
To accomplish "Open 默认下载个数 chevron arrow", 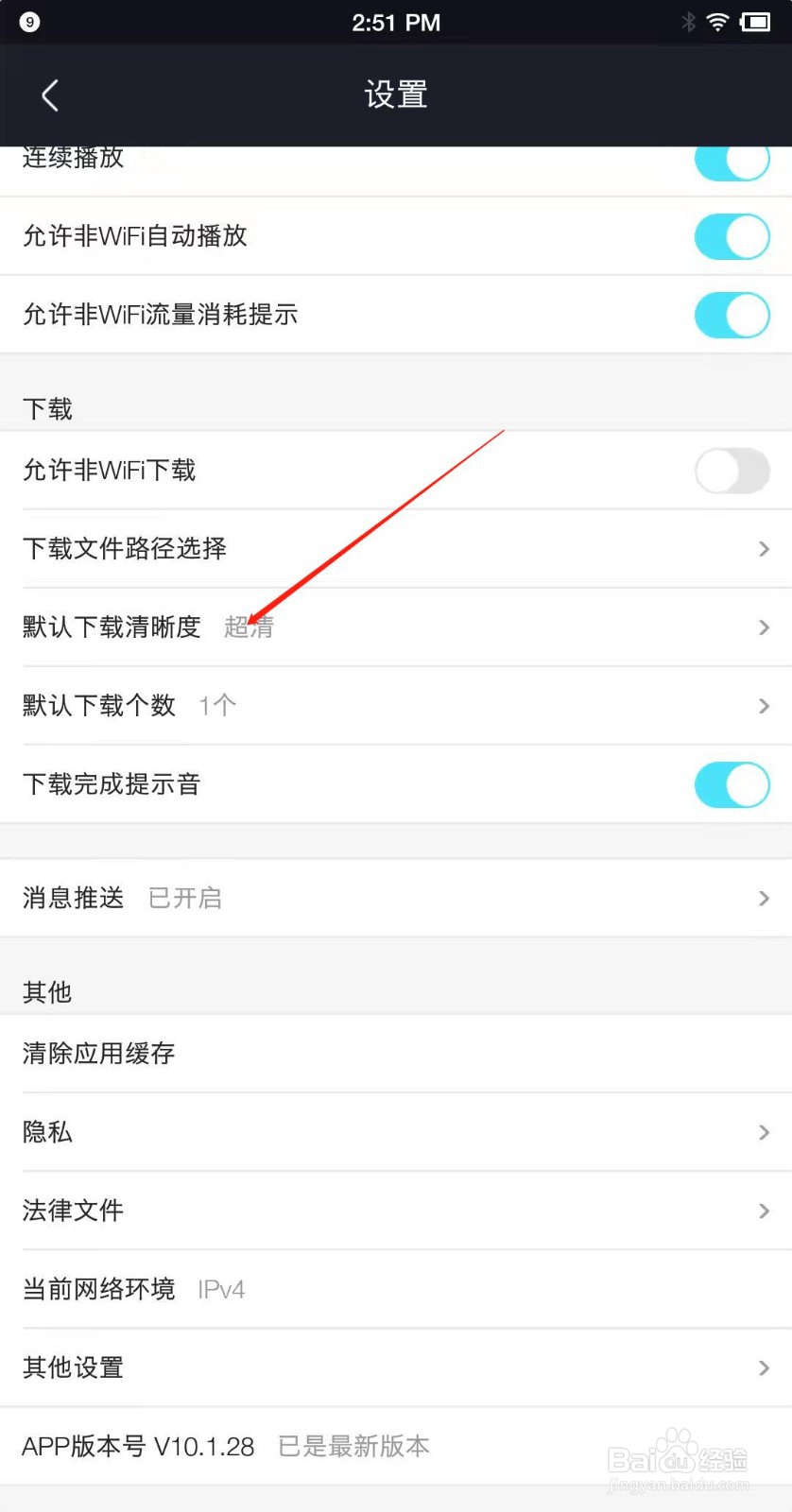I will pos(764,706).
